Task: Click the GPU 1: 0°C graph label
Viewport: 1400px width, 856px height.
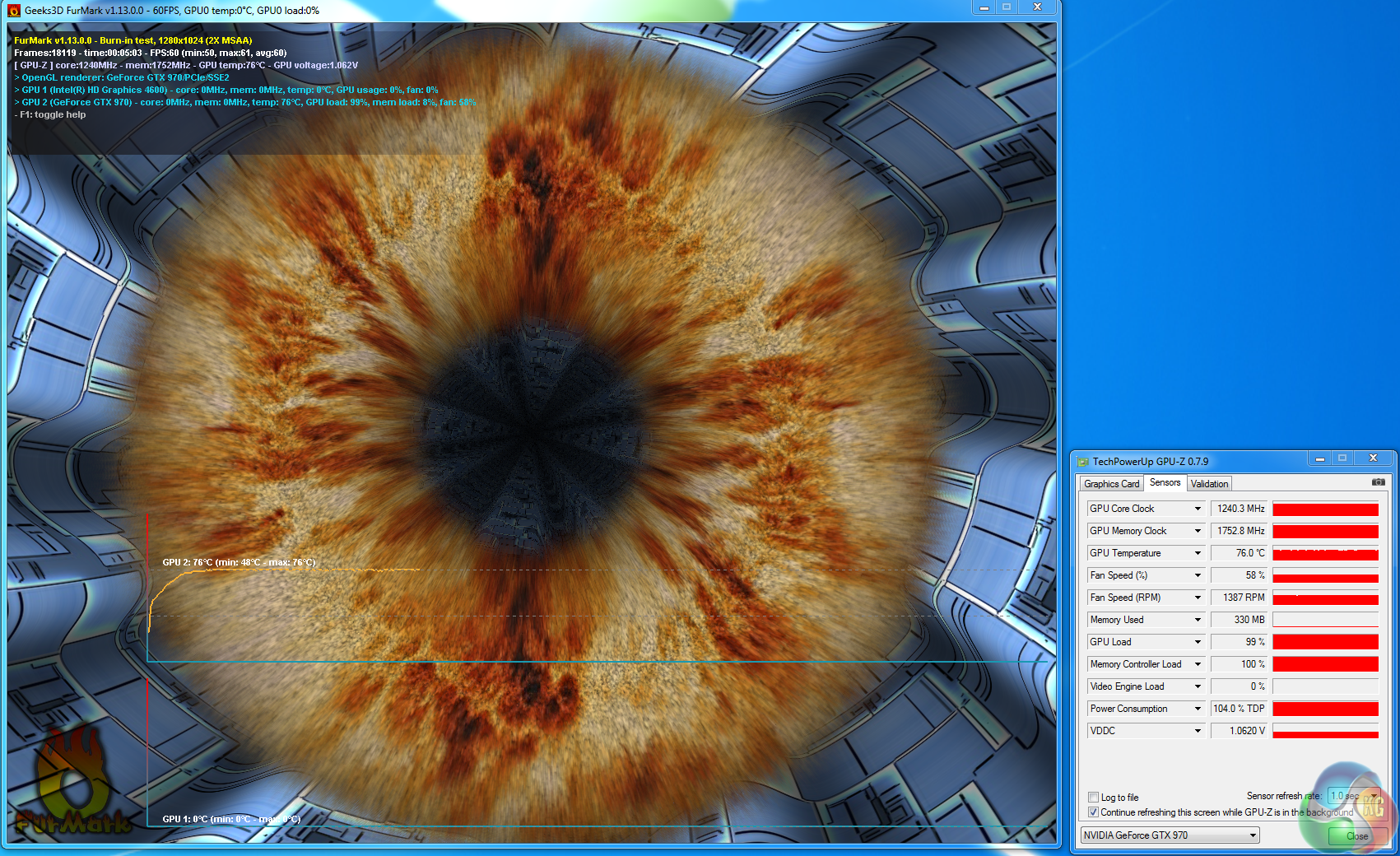Action: 231,819
